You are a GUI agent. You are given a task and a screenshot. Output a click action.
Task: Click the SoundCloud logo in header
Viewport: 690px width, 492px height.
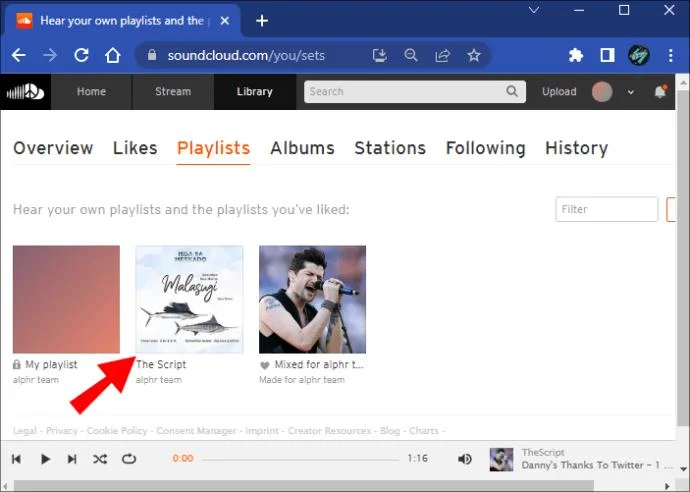coord(25,92)
